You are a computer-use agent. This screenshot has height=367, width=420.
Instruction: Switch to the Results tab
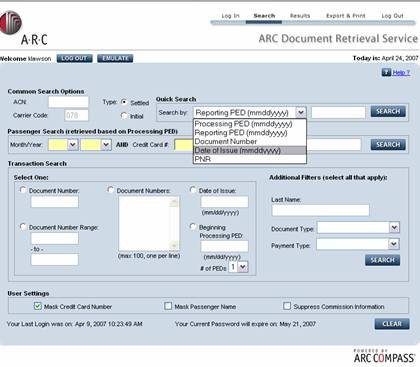point(300,16)
